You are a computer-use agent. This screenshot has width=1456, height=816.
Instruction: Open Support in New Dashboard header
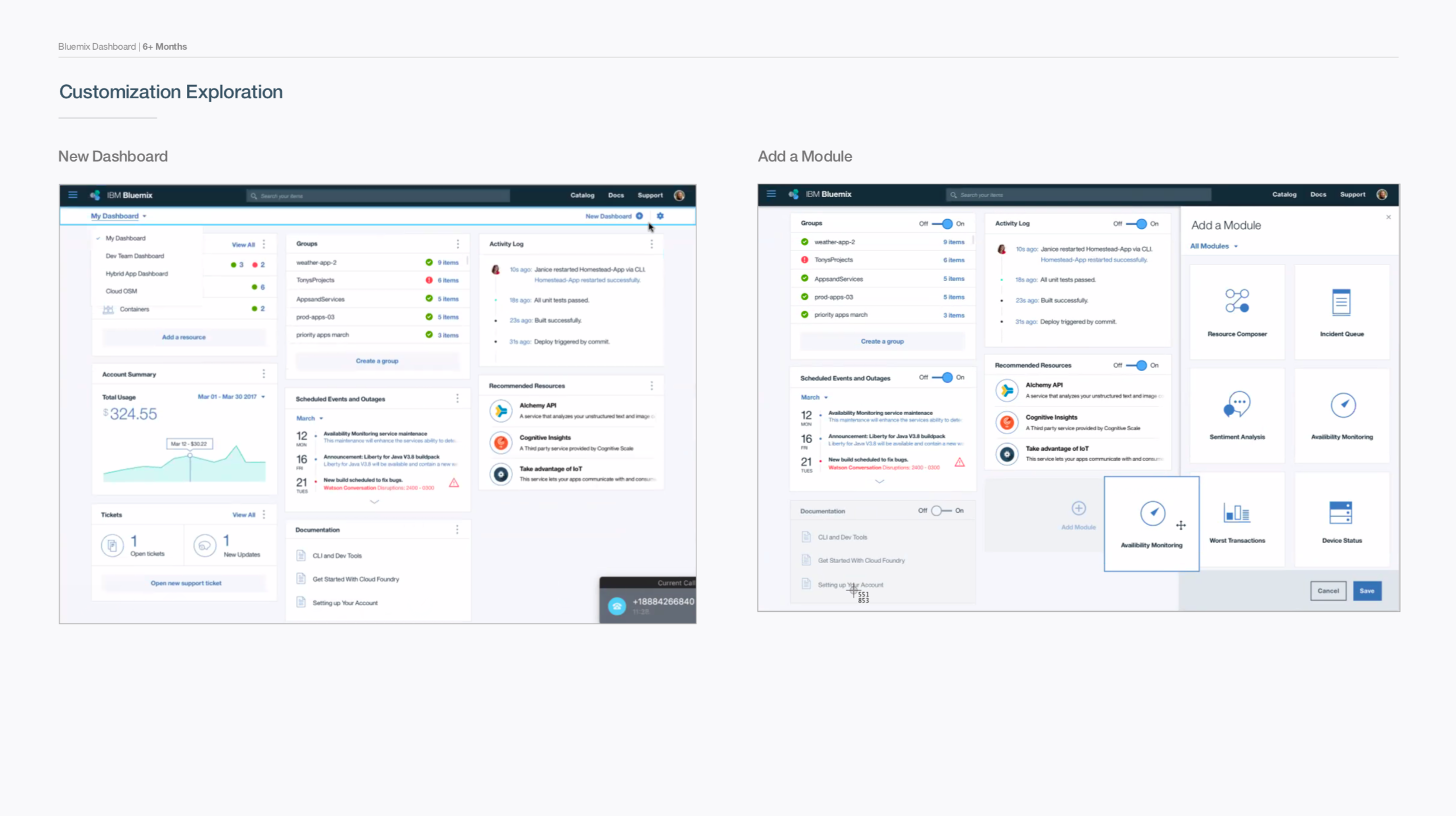[650, 196]
